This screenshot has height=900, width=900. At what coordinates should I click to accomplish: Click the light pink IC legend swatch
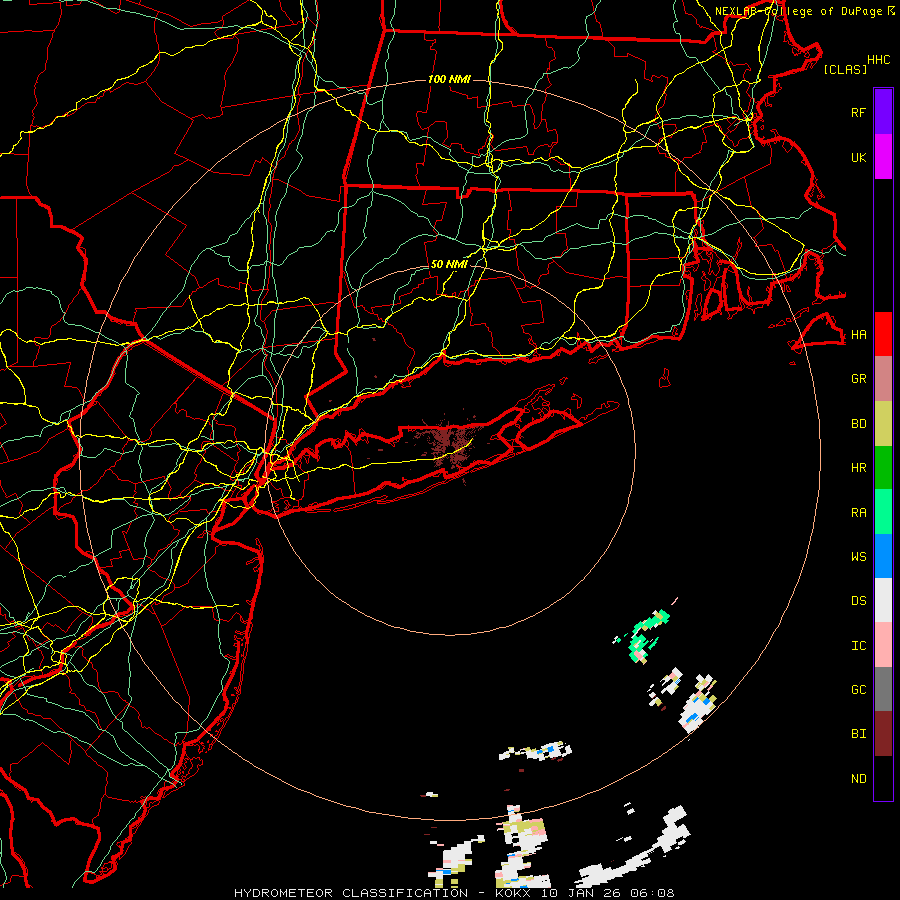click(883, 645)
